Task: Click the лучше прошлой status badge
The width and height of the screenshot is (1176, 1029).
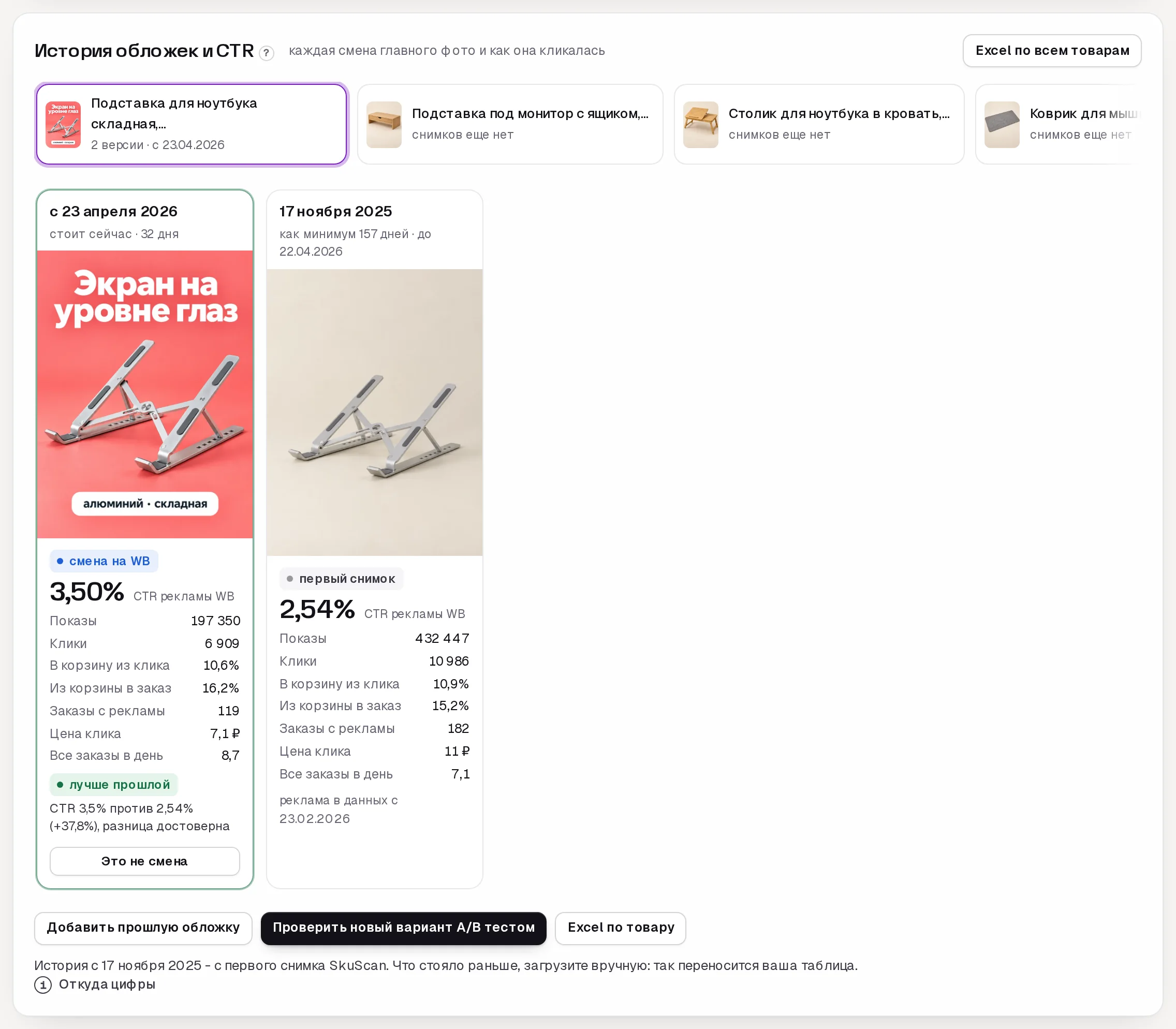Action: [114, 784]
